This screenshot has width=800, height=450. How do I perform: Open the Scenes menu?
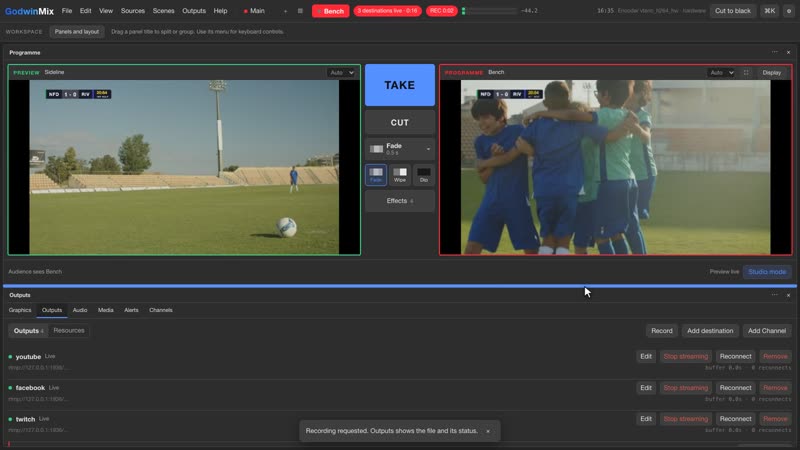[163, 11]
